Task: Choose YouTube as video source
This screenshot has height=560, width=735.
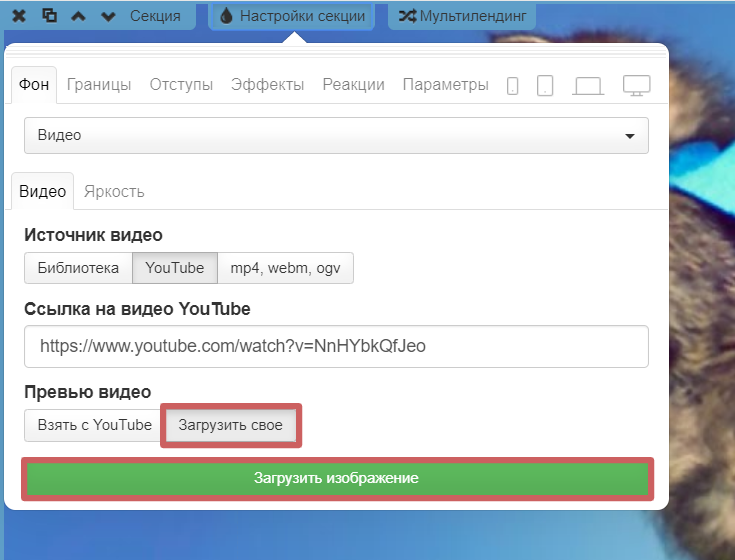Action: click(x=175, y=268)
